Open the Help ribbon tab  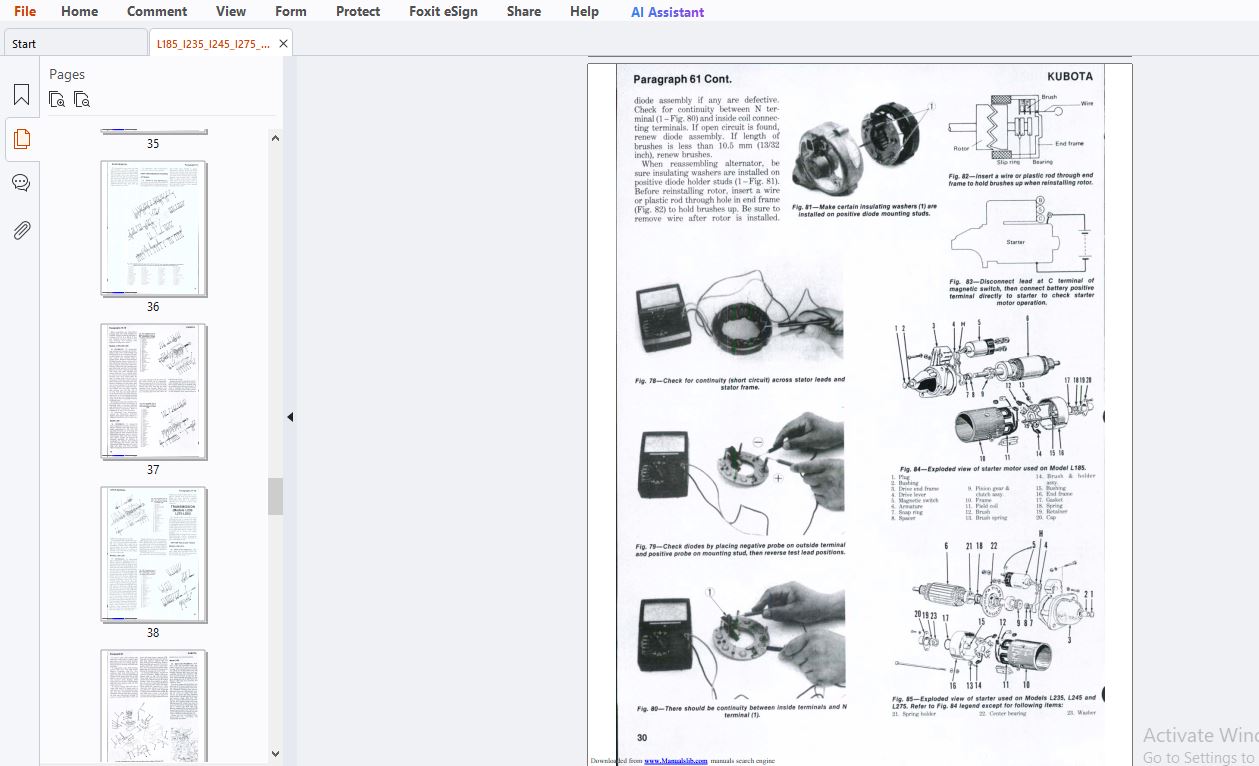click(x=584, y=11)
